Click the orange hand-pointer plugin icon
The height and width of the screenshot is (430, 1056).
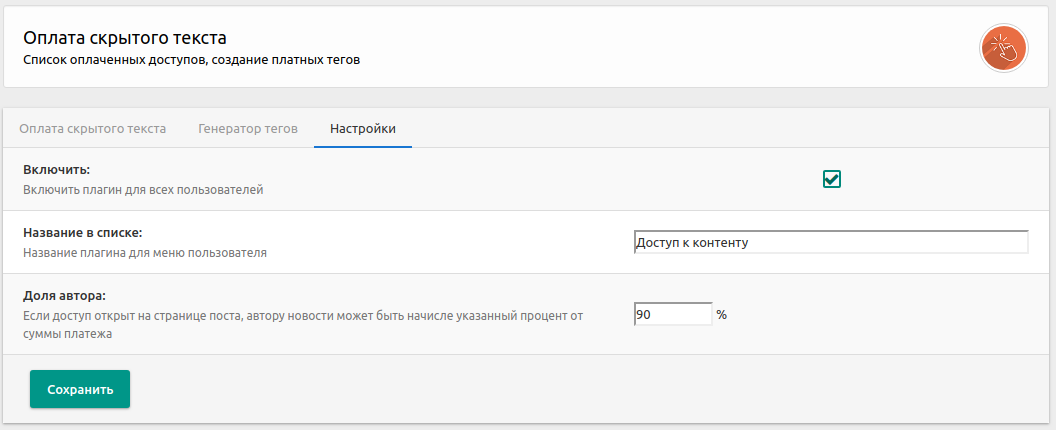(1004, 48)
